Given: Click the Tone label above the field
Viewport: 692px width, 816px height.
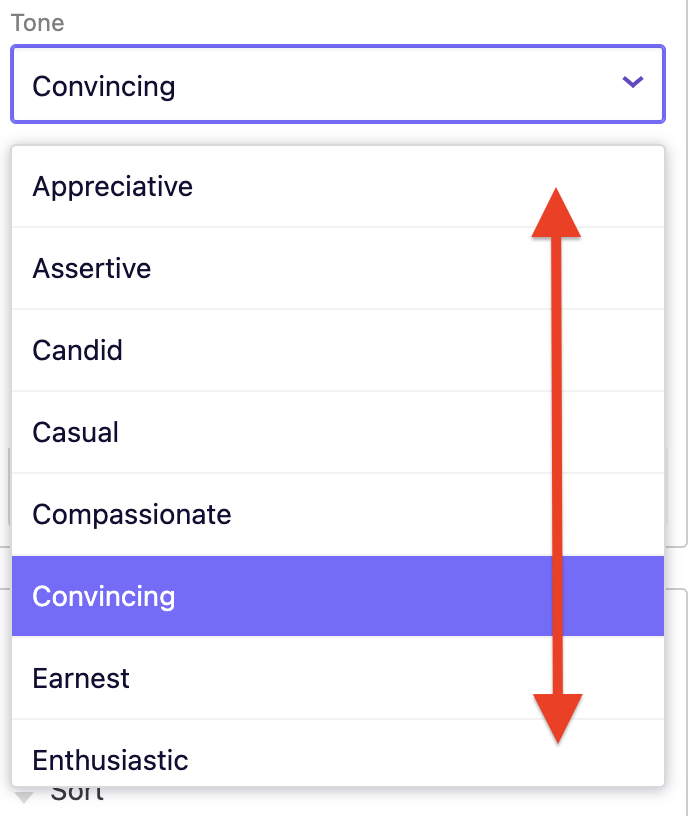Looking at the screenshot, I should pos(37,22).
